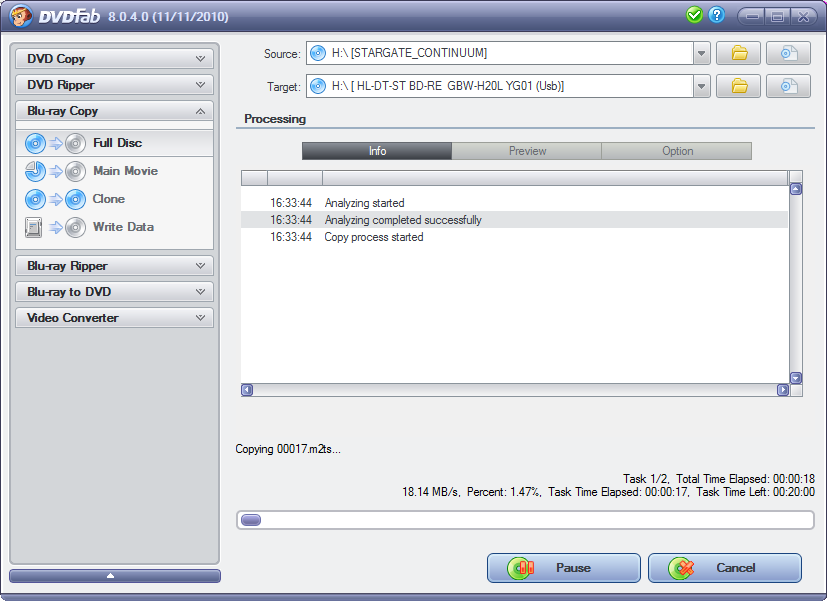Click the sidebar collapse arrow bar

pyautogui.click(x=114, y=576)
